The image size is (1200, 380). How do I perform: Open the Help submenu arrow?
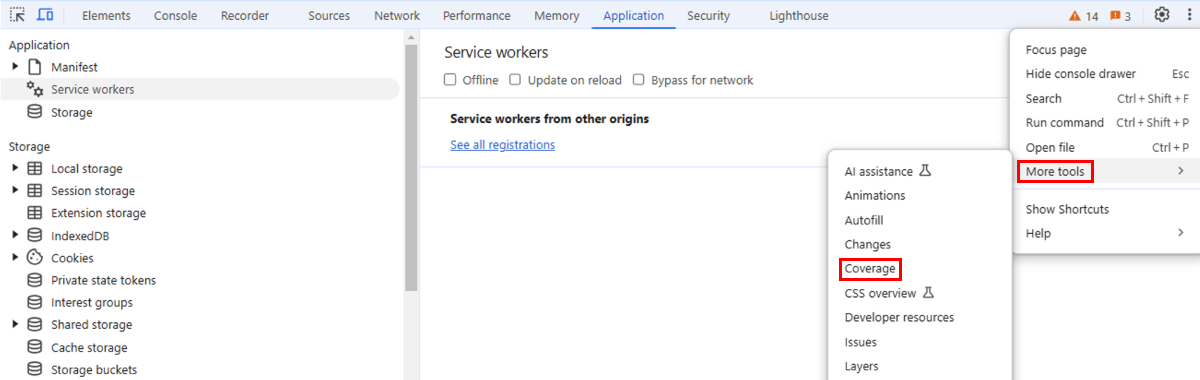[1181, 233]
